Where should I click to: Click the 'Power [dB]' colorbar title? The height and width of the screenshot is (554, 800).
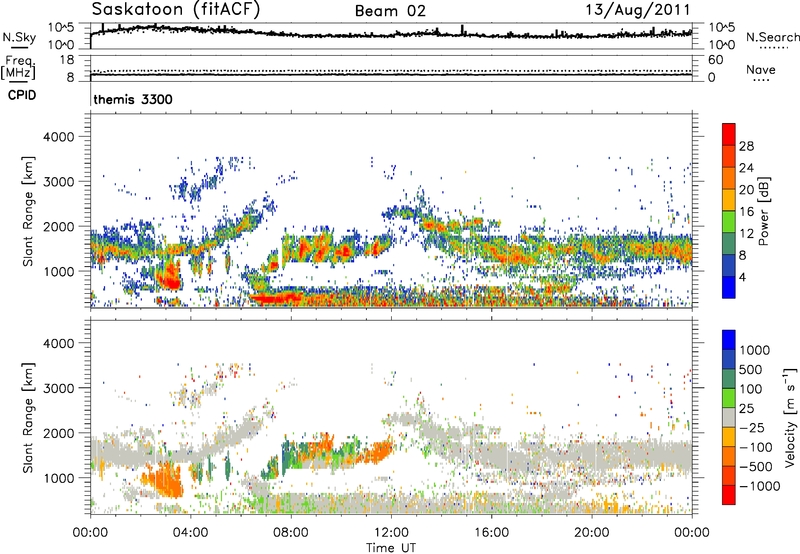coord(764,211)
